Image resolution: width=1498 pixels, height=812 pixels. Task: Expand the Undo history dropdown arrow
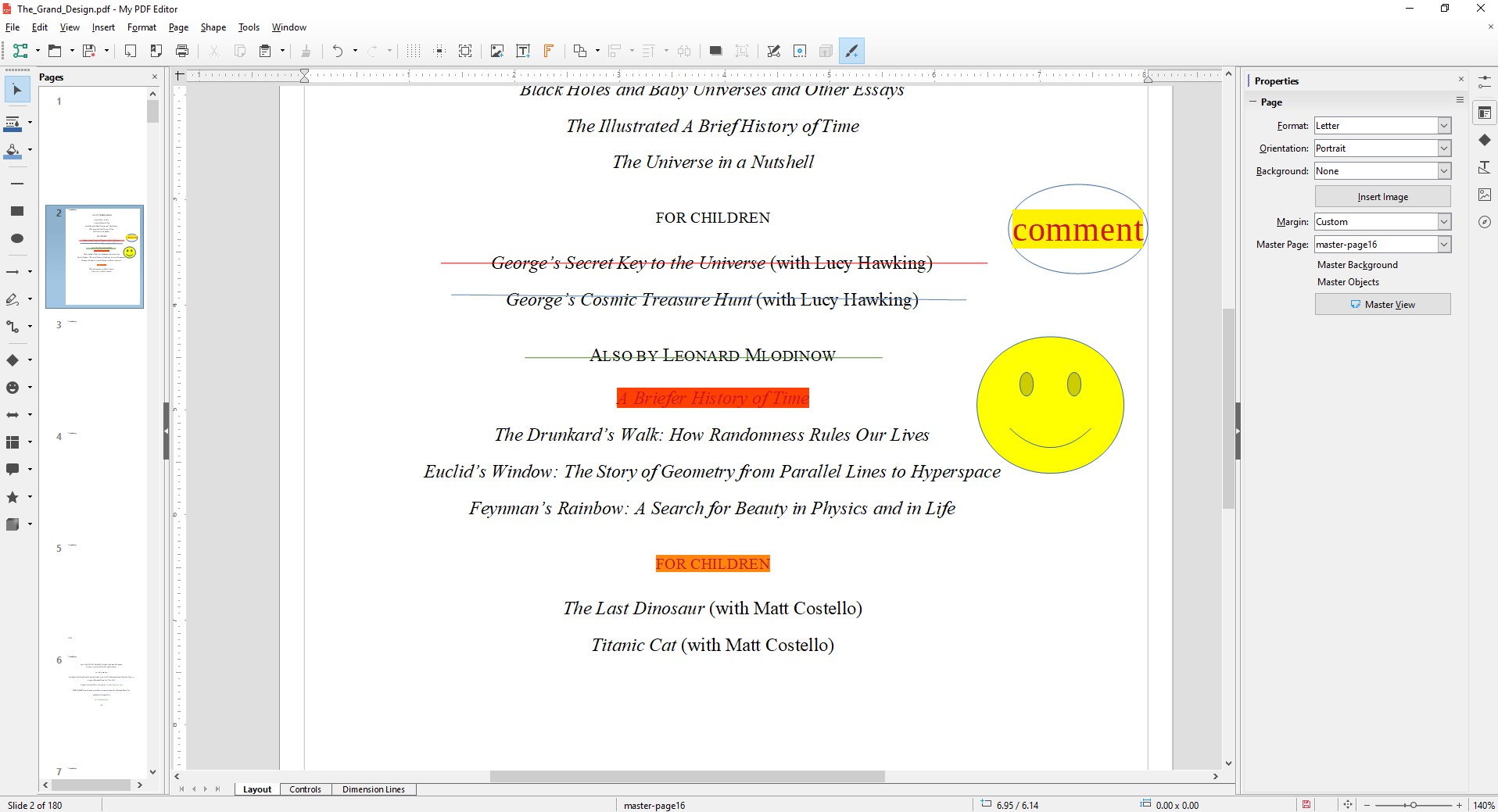click(355, 51)
